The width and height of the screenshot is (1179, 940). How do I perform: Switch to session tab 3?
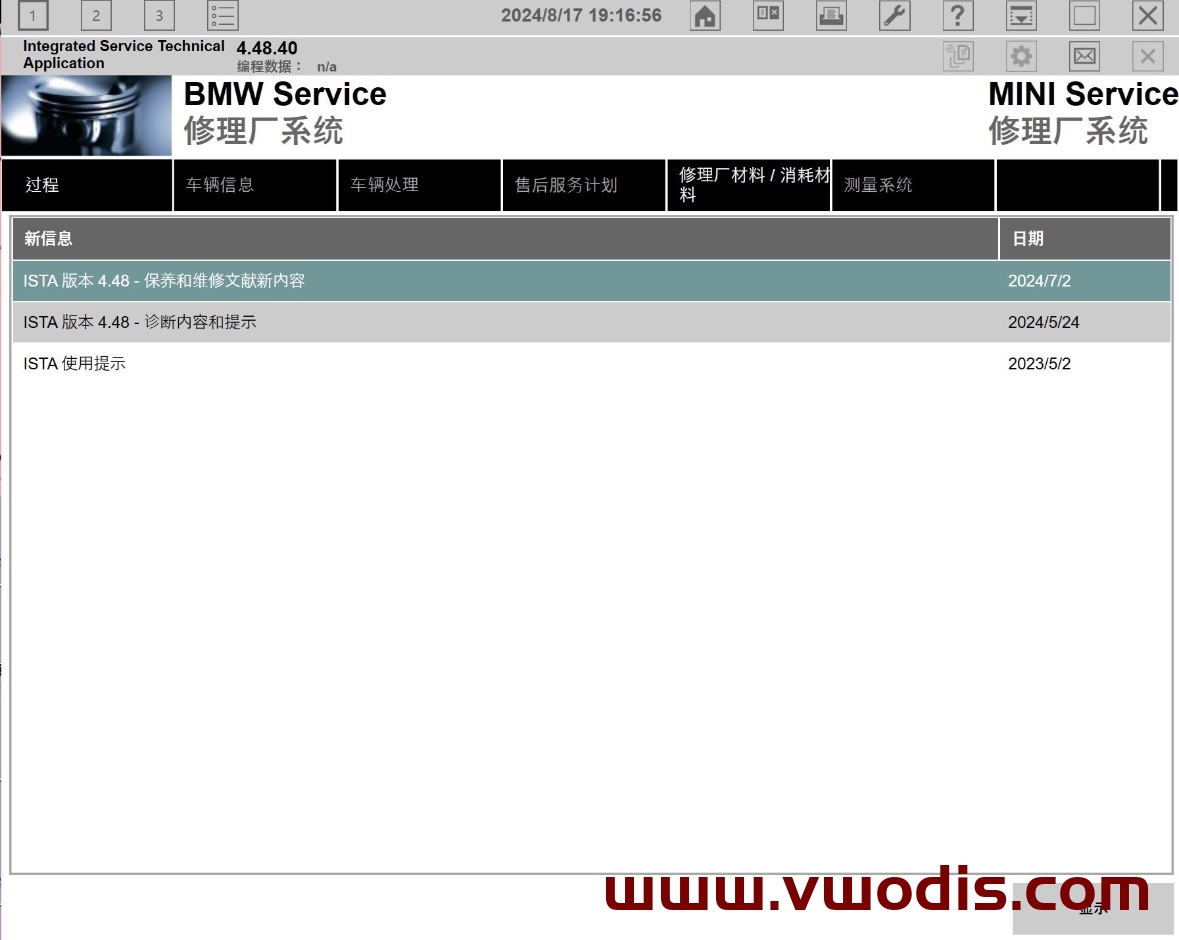point(160,16)
